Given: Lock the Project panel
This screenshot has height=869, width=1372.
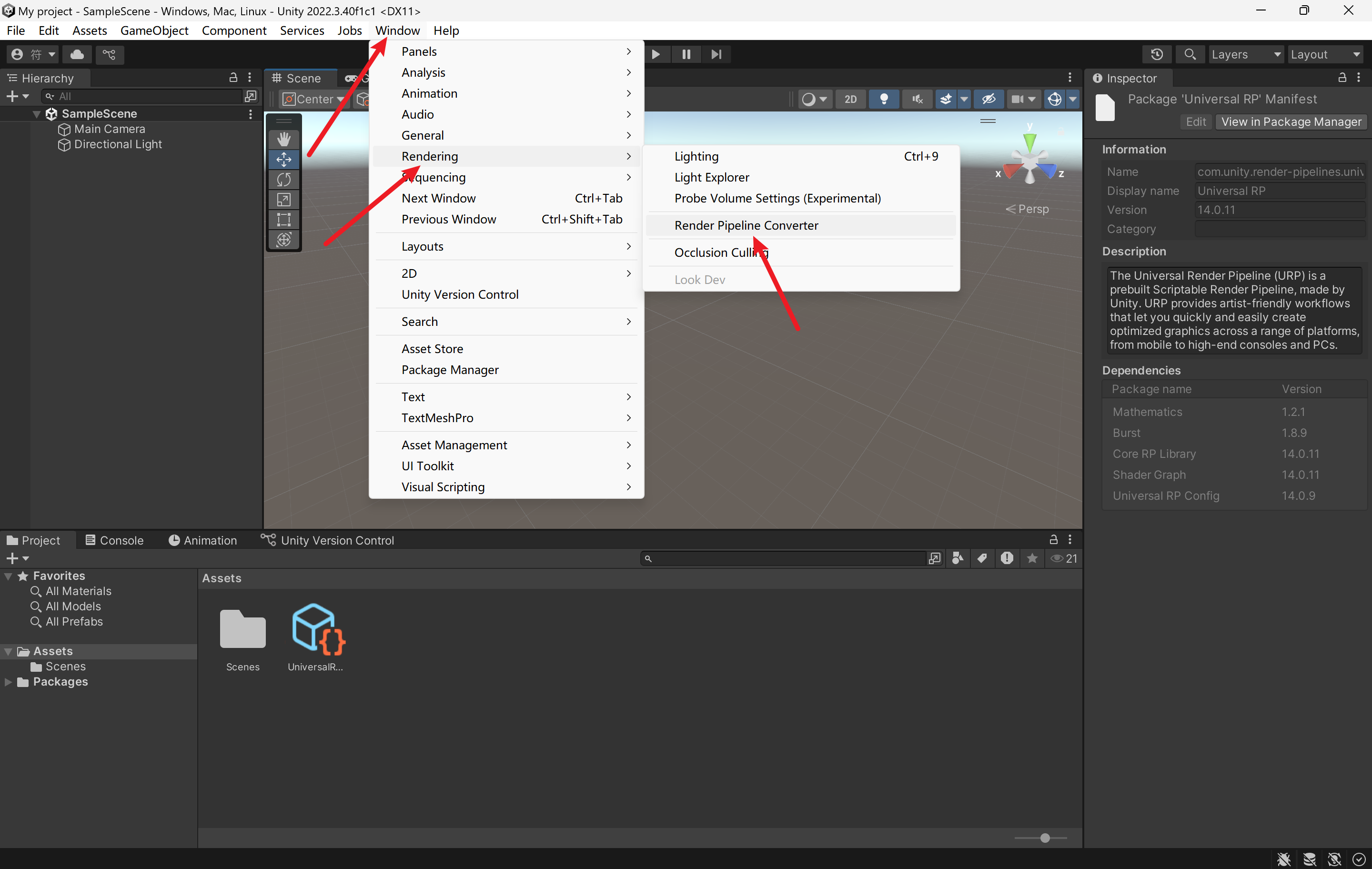Looking at the screenshot, I should (x=1053, y=540).
